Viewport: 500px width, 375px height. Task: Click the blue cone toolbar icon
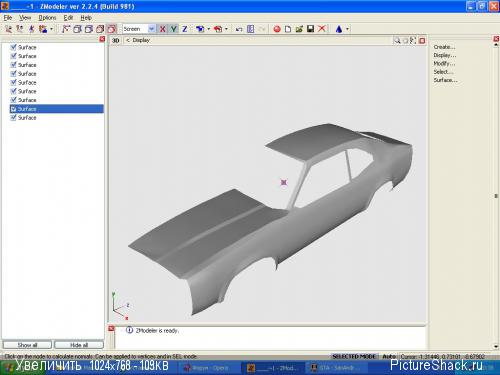click(x=339, y=29)
